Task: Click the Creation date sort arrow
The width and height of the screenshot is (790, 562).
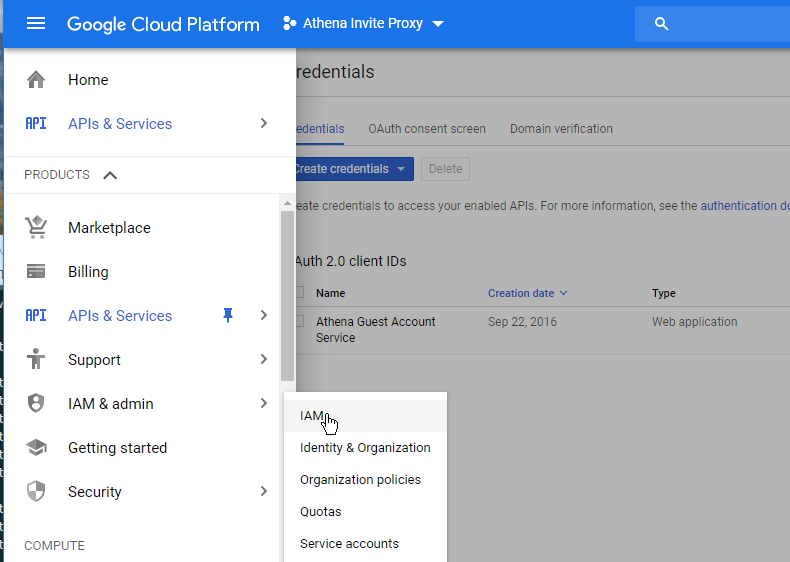Action: 563,293
